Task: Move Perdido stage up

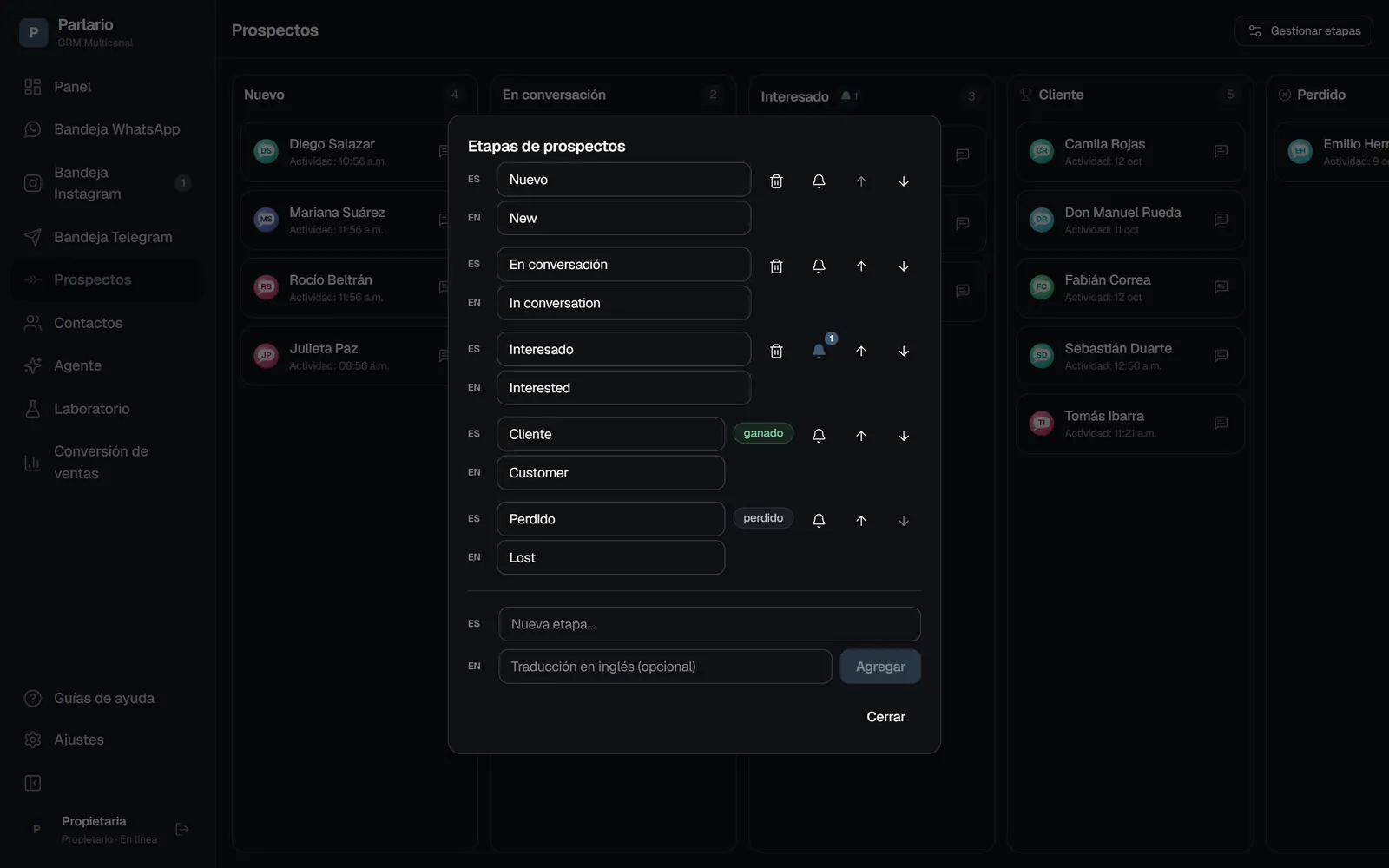Action: click(861, 520)
